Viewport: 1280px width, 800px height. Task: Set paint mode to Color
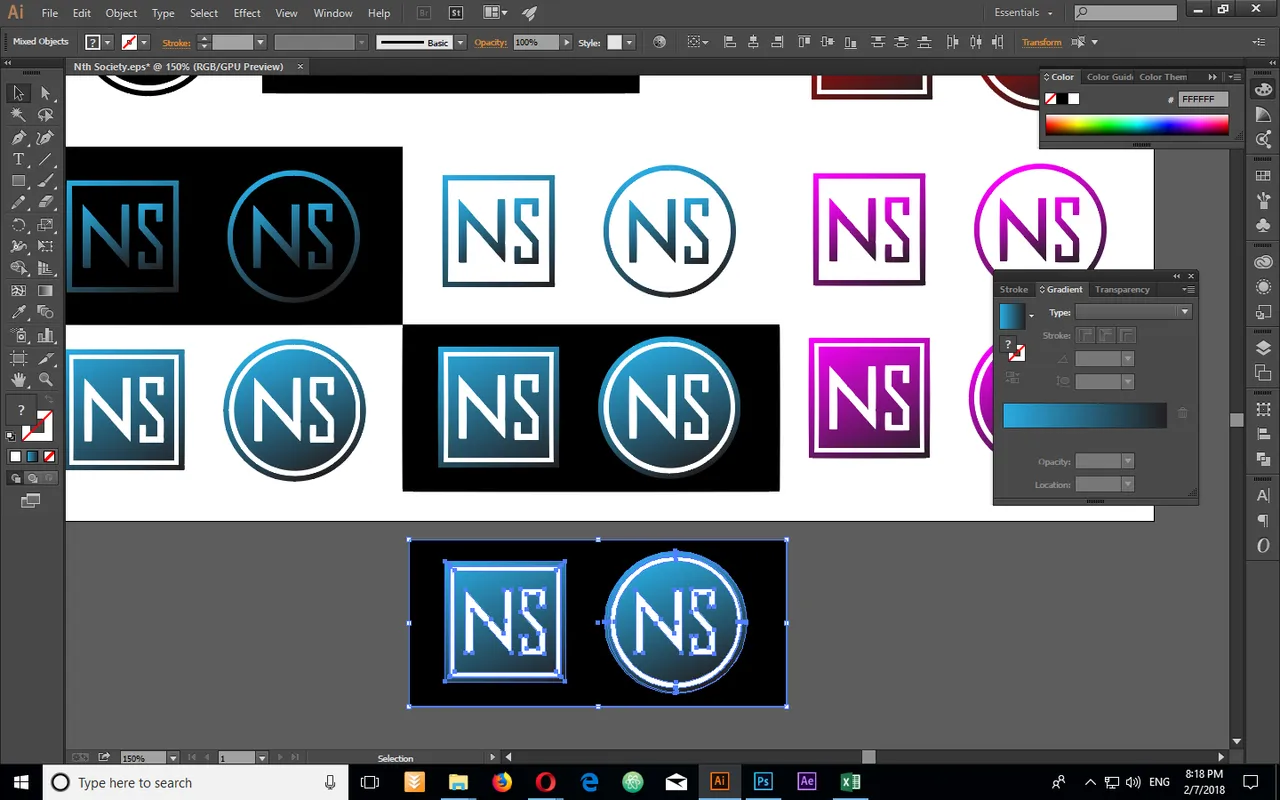15,457
